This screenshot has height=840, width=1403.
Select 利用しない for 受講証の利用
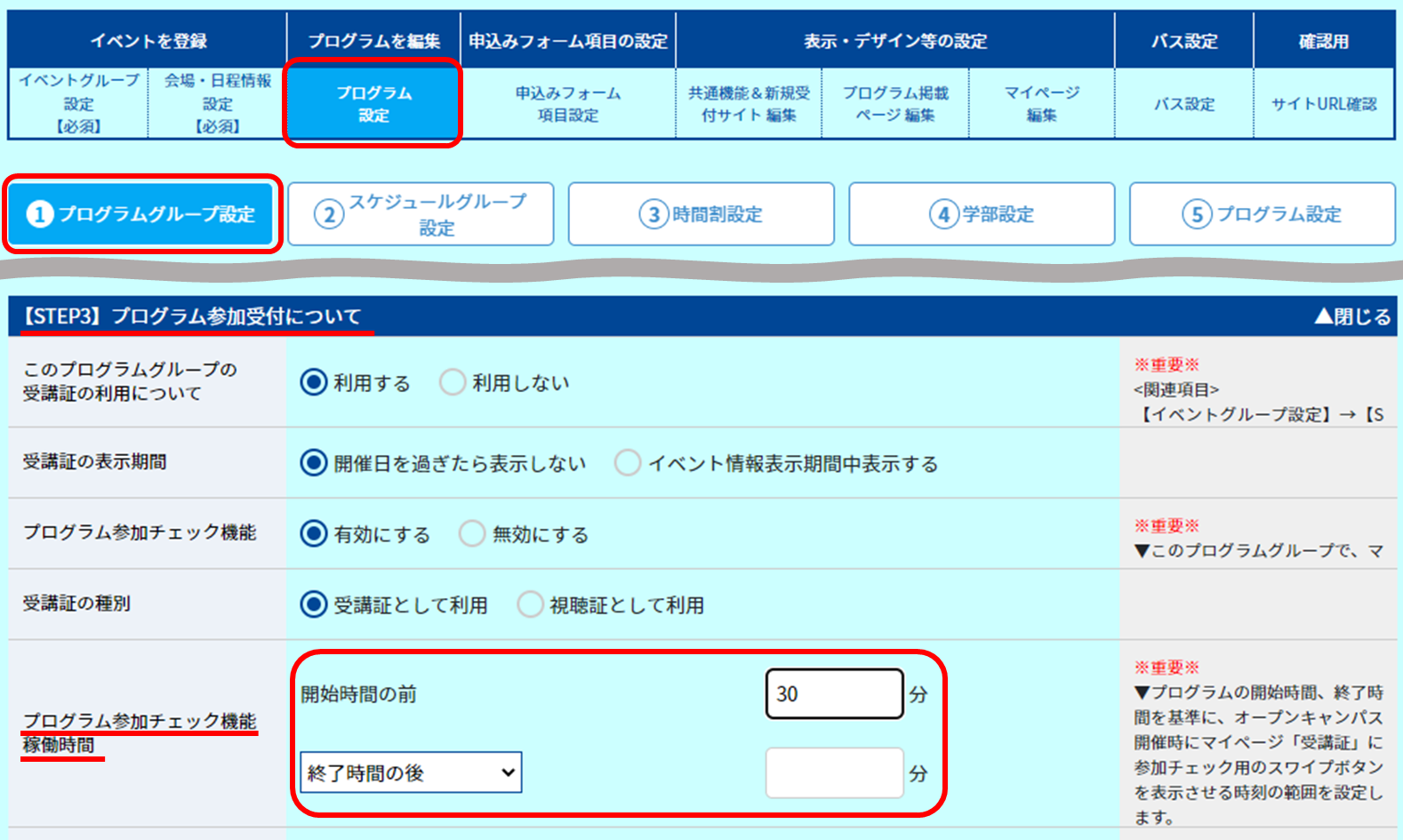[453, 383]
